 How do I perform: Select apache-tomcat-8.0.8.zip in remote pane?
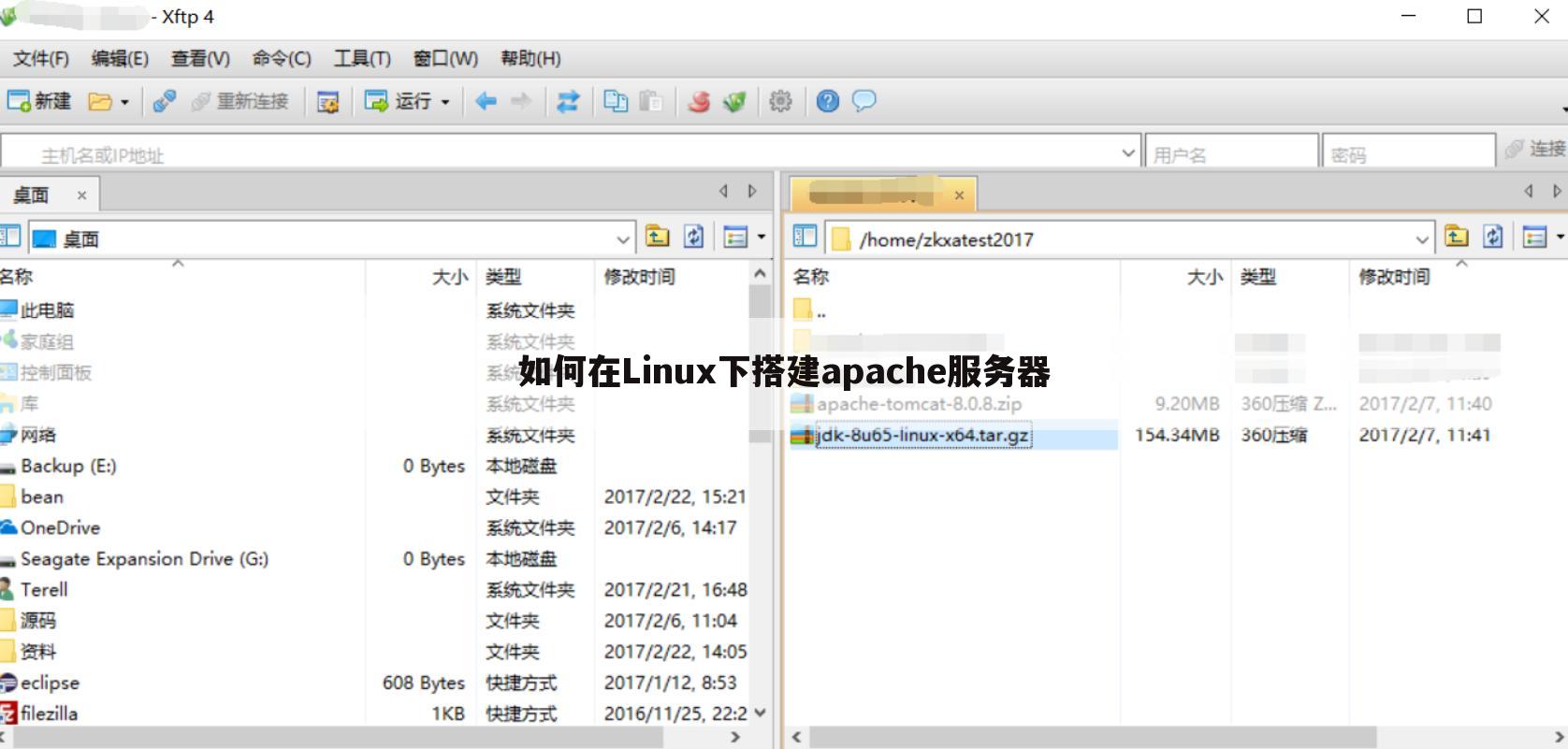pos(919,404)
